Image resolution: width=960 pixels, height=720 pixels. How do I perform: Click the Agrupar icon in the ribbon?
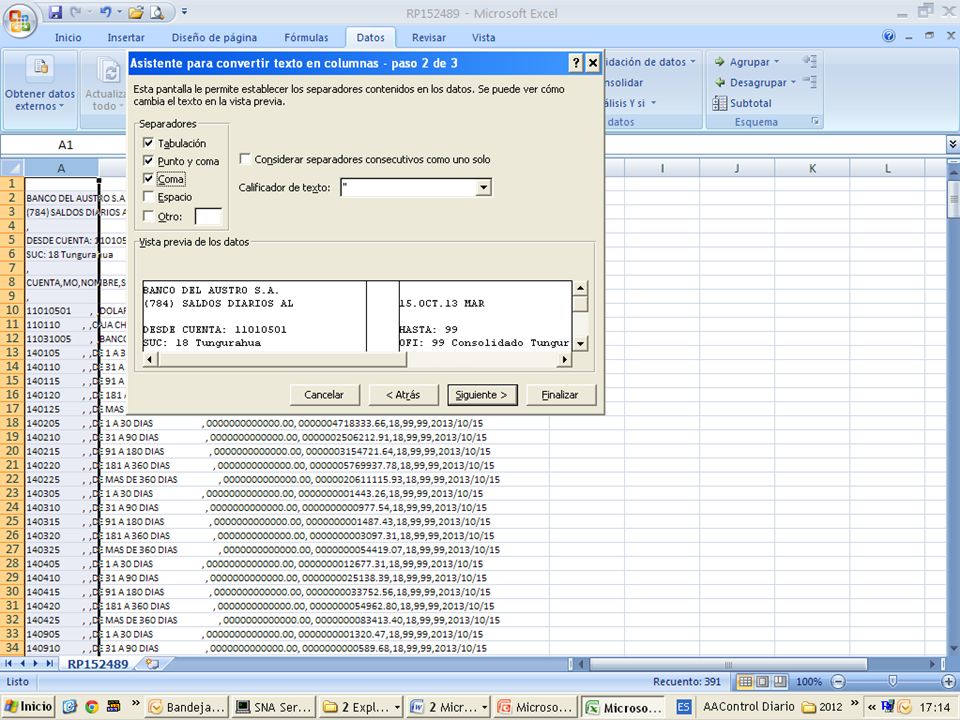coord(719,62)
